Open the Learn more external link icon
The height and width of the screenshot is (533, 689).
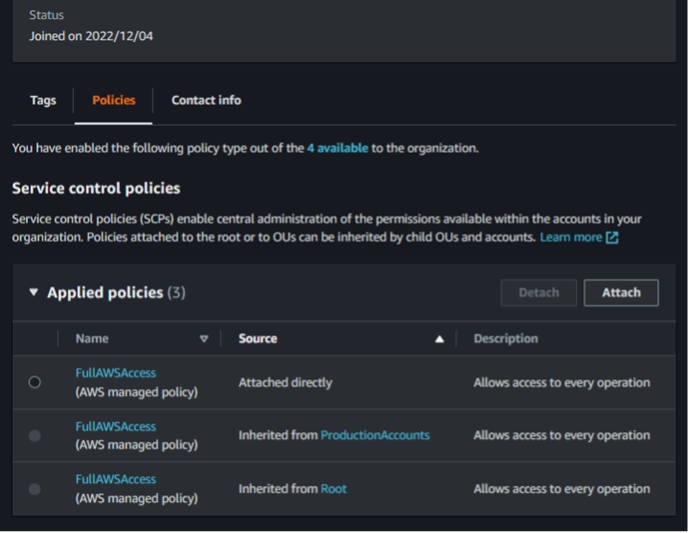(x=612, y=238)
